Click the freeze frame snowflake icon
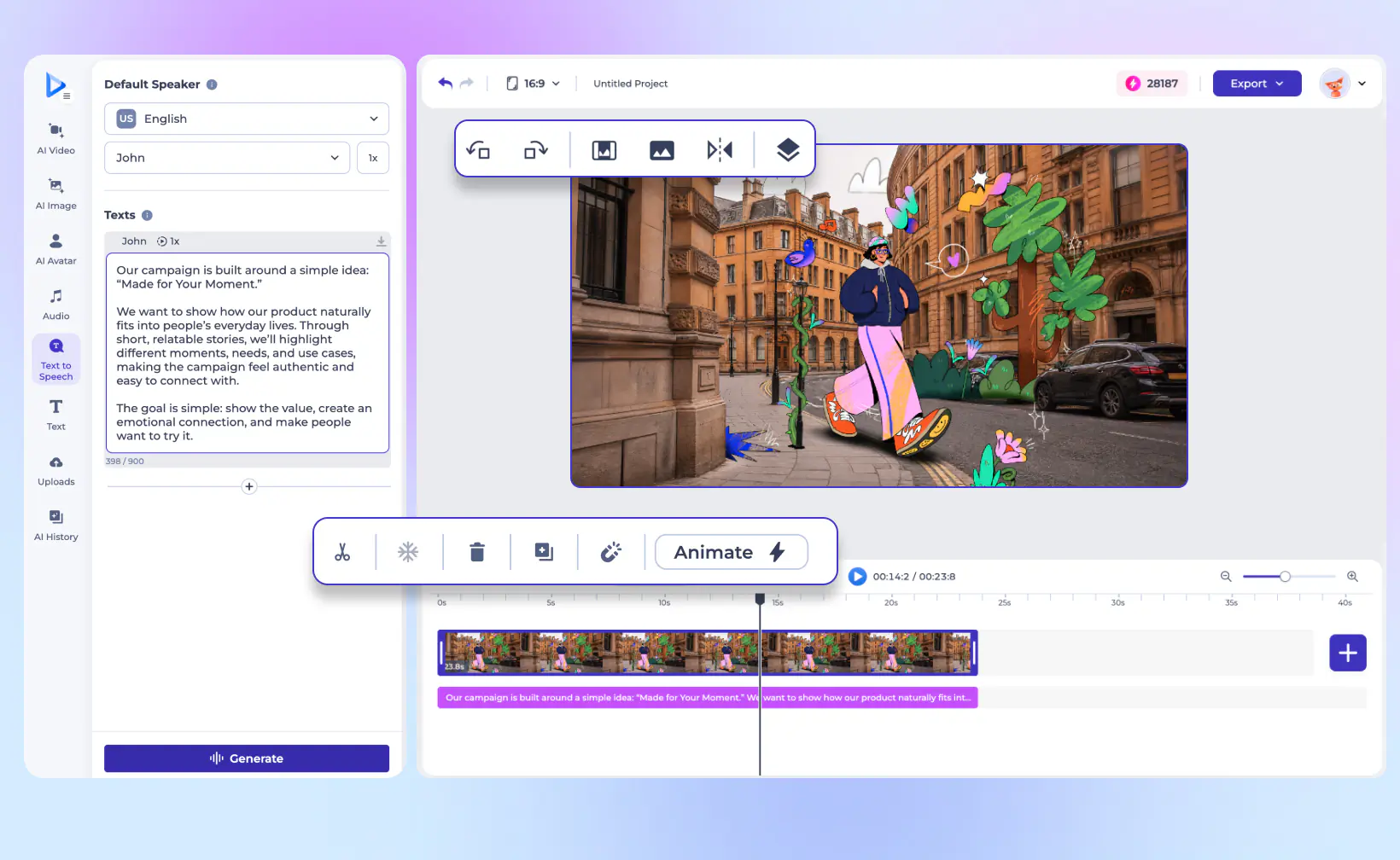The image size is (1400, 860). (408, 552)
